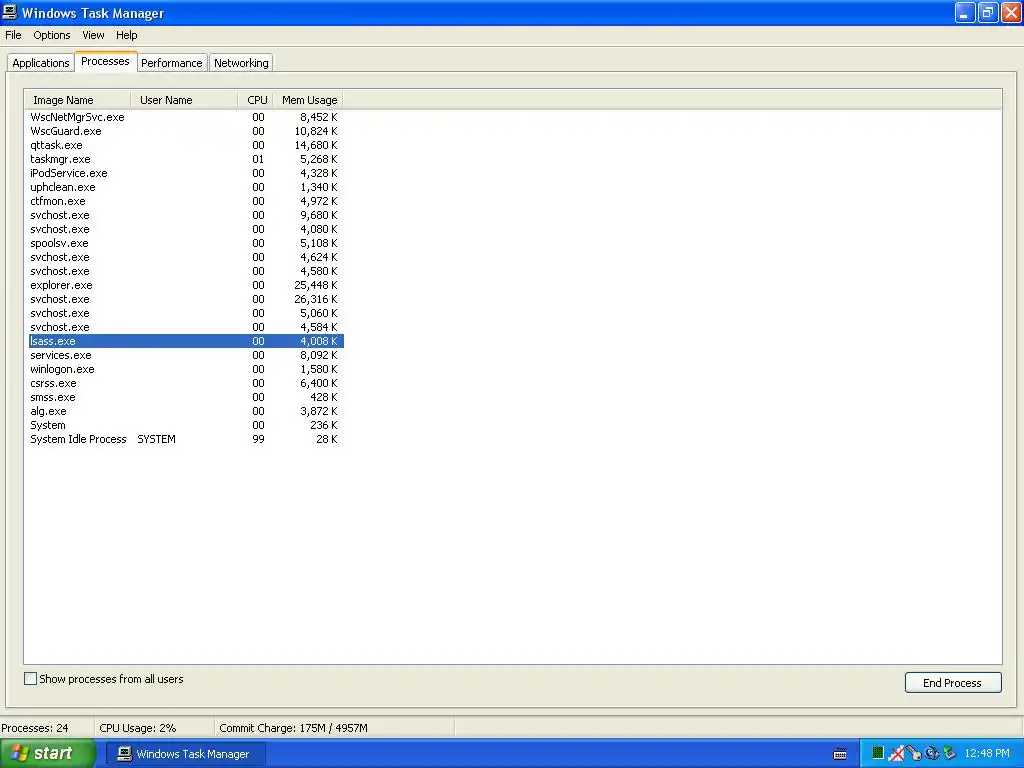Select svchost.exe using 4,080 K memory

pyautogui.click(x=185, y=229)
